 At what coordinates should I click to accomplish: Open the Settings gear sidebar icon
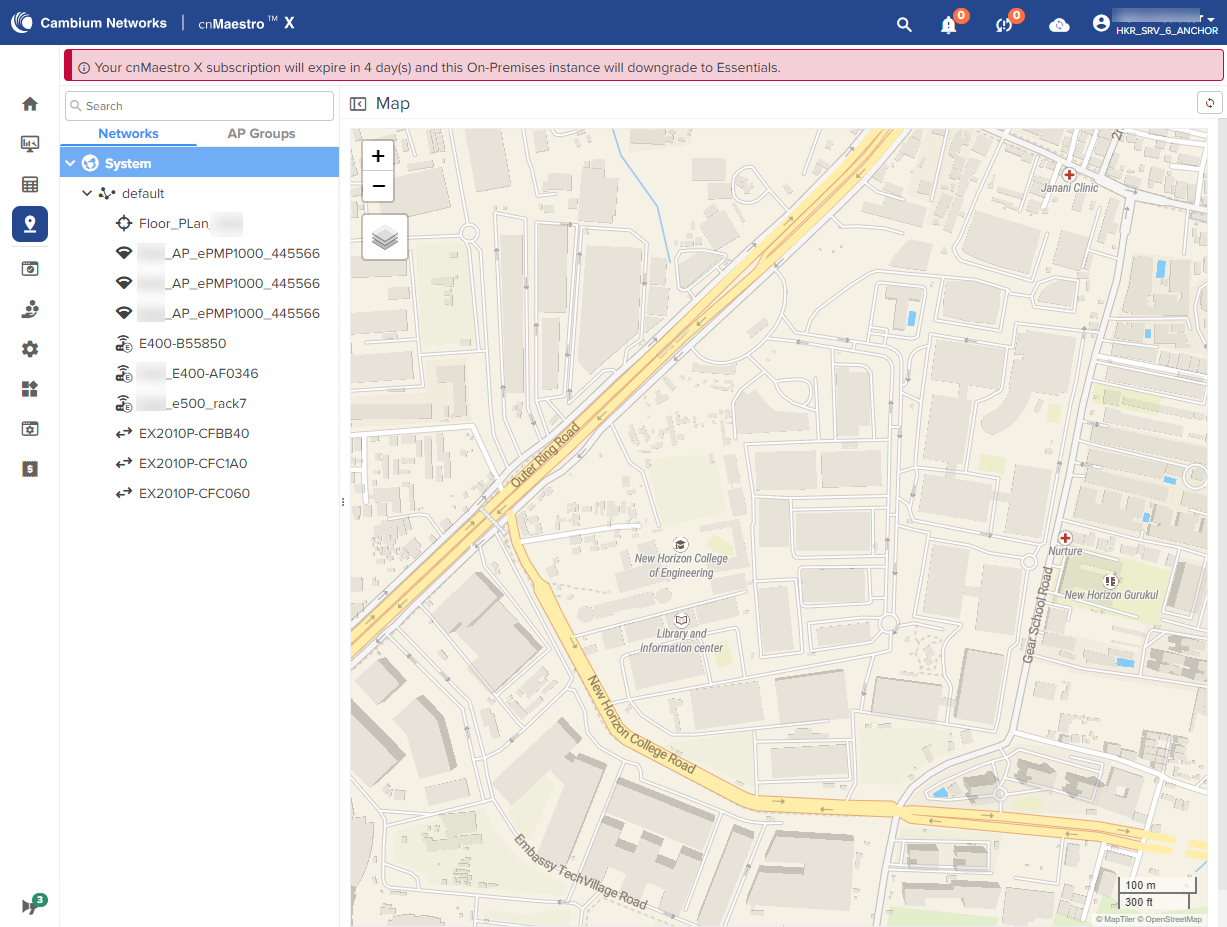tap(30, 349)
